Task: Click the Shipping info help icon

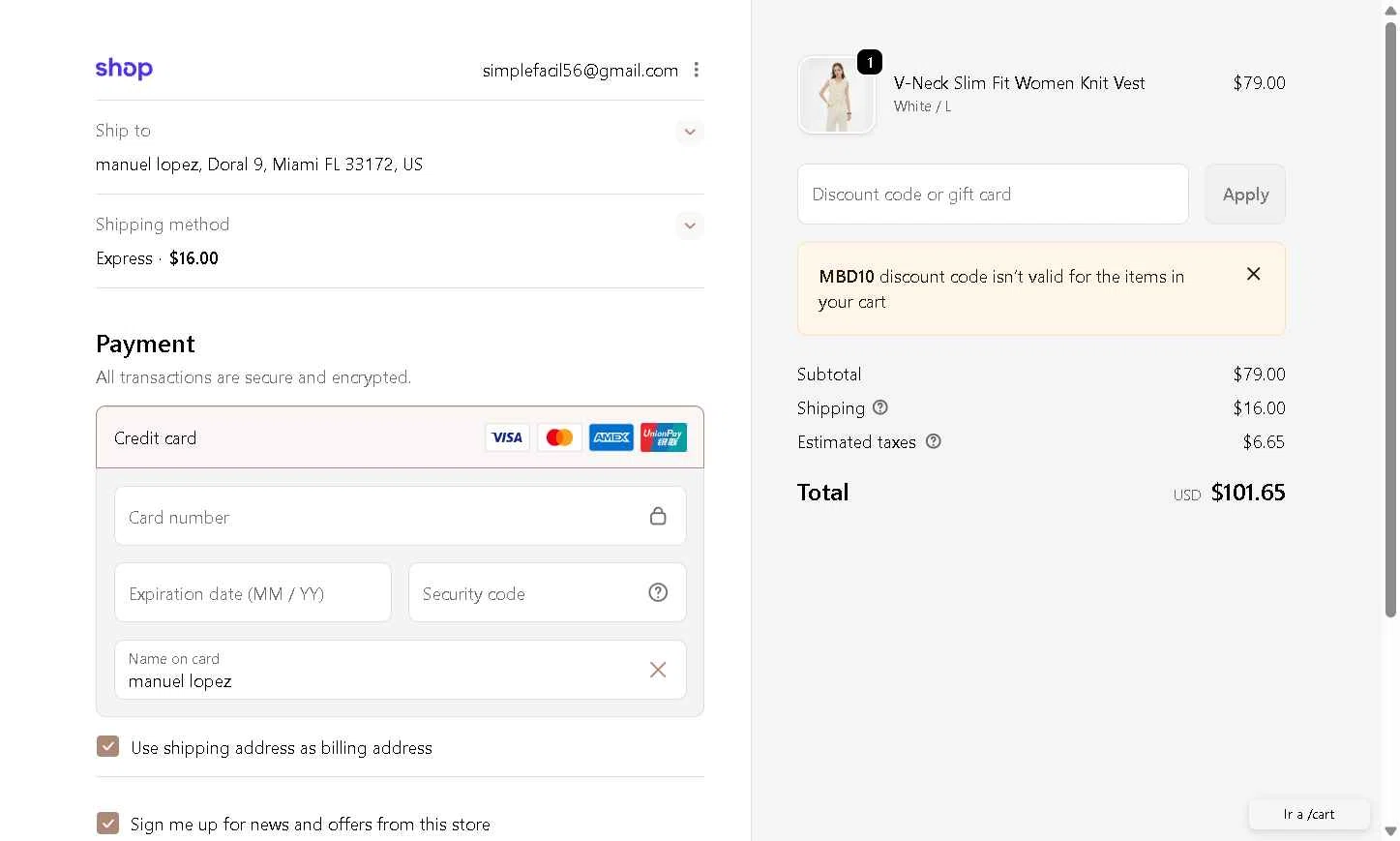Action: coord(880,407)
